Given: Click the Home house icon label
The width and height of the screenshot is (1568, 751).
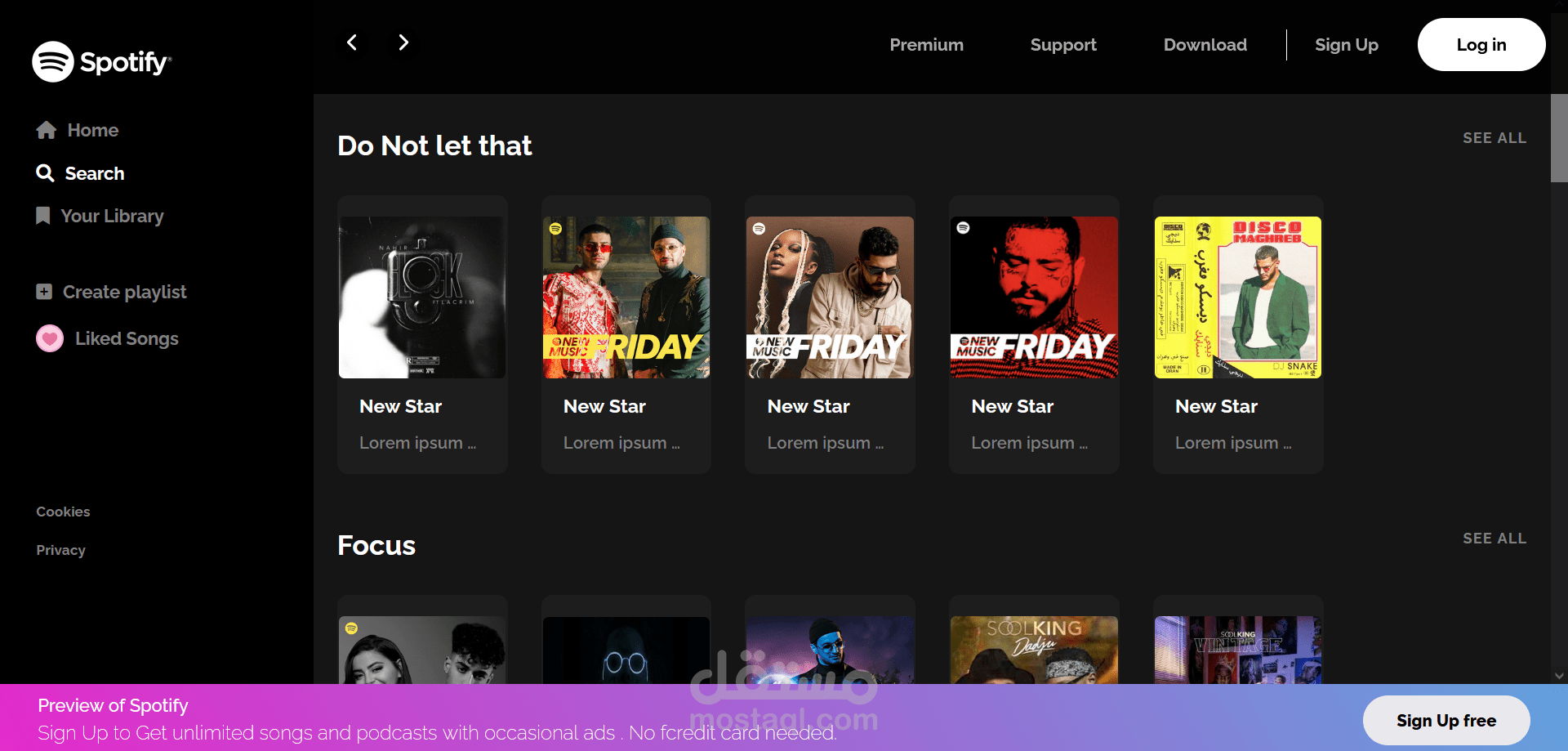Looking at the screenshot, I should (47, 128).
